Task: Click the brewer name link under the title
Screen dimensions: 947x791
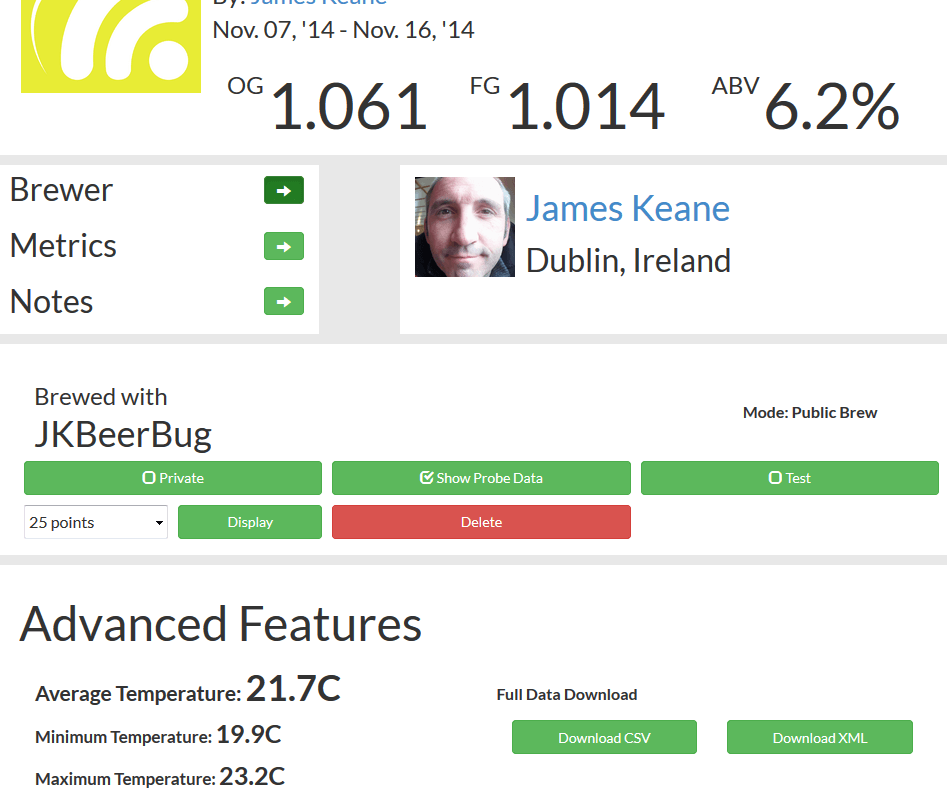Action: click(318, 2)
